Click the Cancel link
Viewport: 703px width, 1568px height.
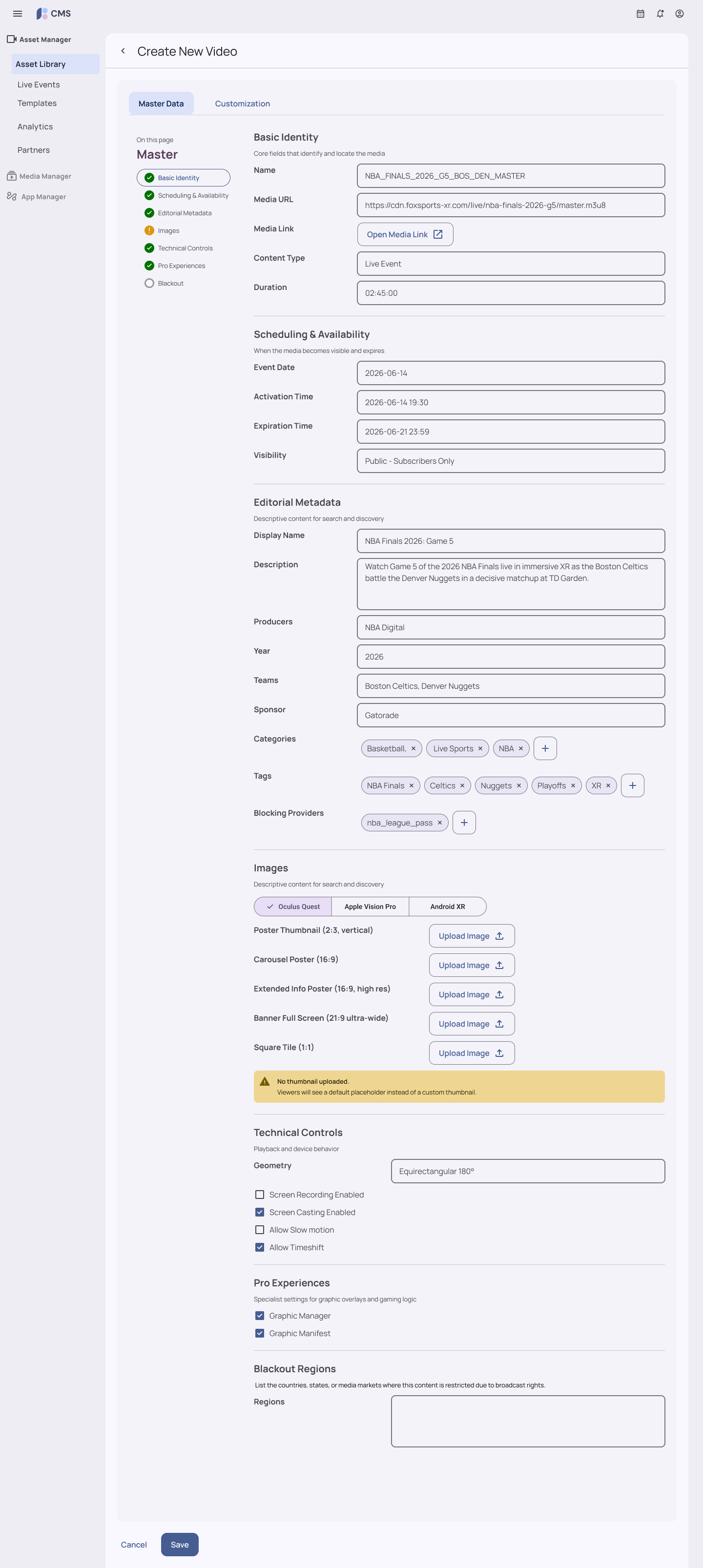pos(134,1544)
